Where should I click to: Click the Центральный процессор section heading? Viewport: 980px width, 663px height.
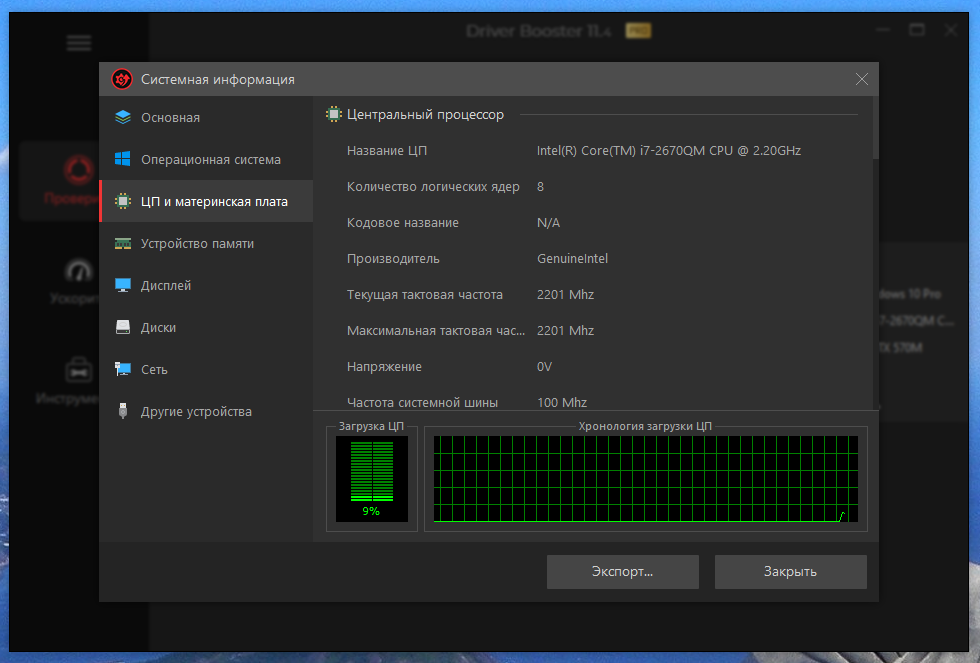click(425, 114)
